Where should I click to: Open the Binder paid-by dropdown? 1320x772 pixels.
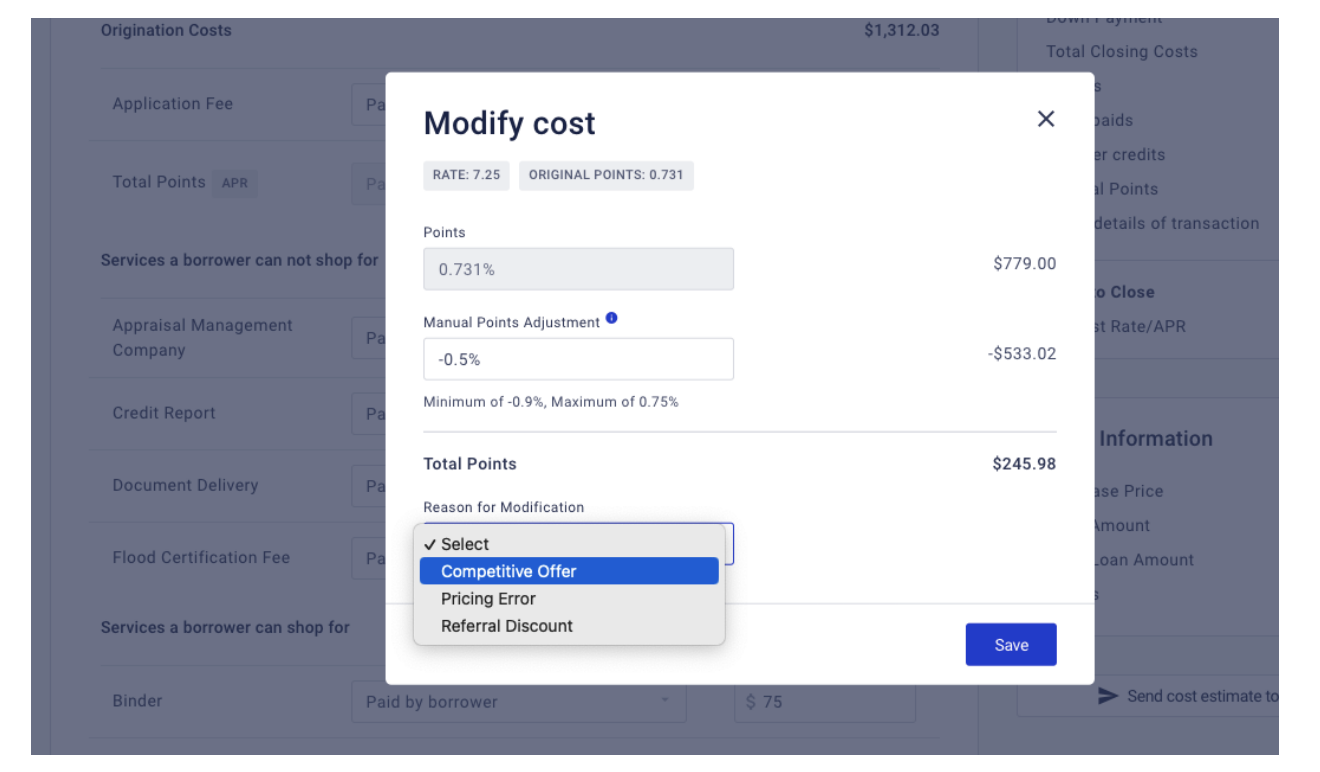coord(519,702)
